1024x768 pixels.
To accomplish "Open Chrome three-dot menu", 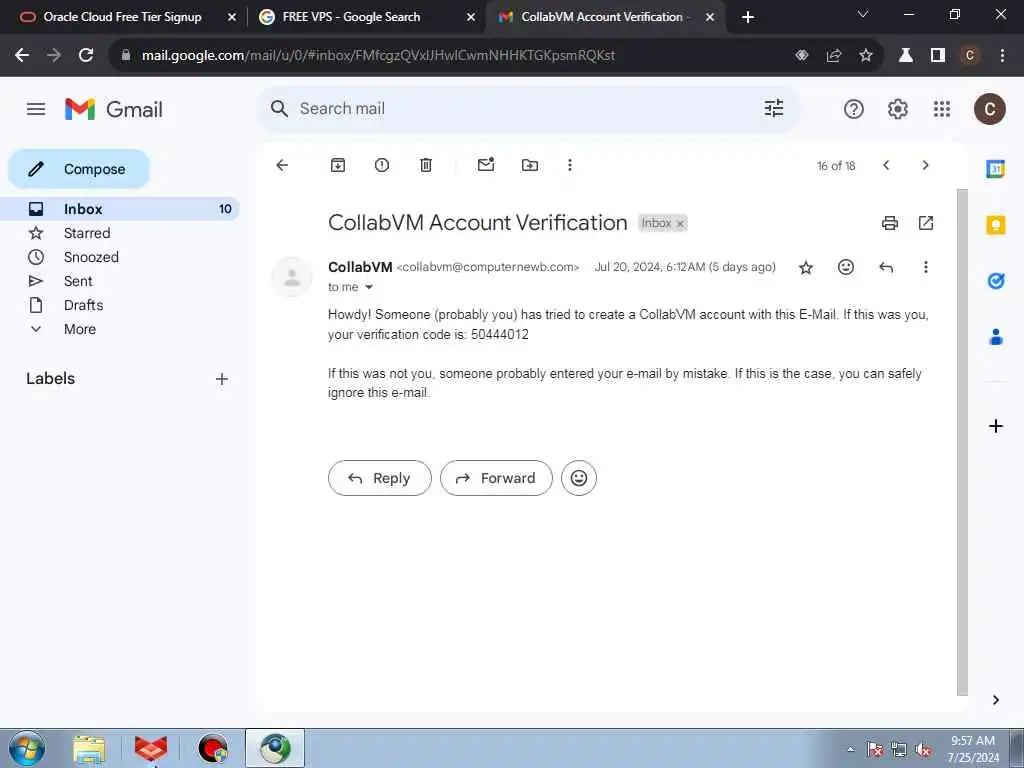I will [1002, 56].
